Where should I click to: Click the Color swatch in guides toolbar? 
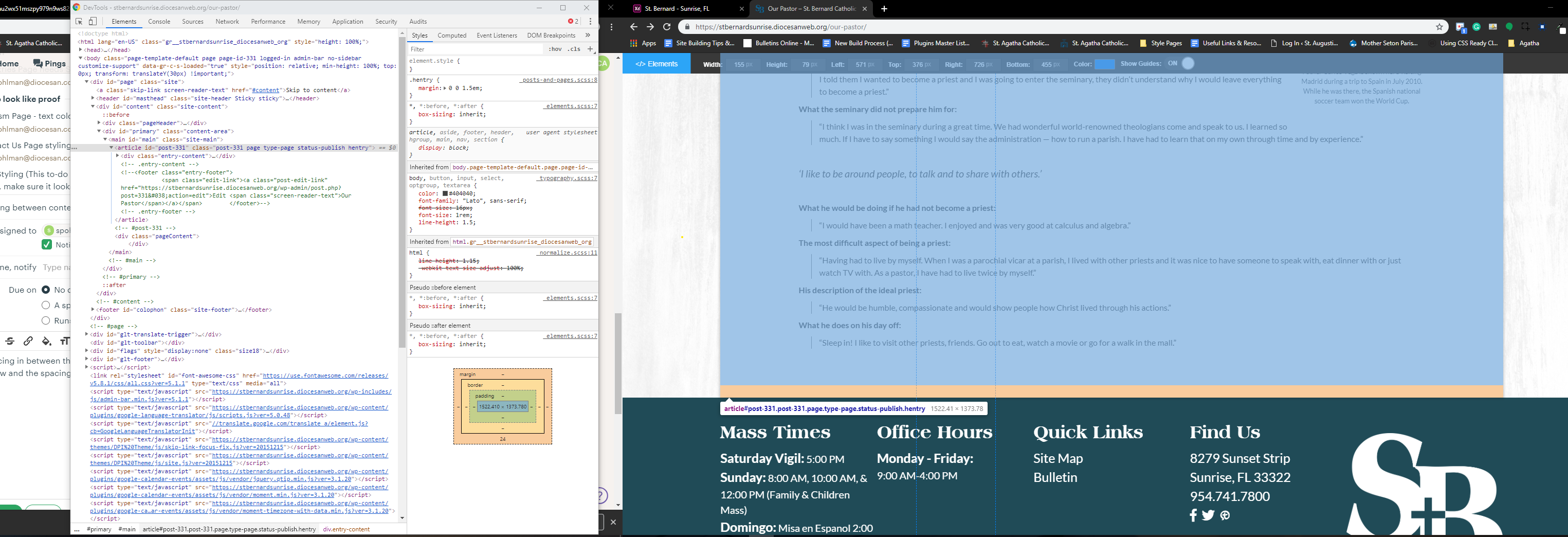1104,64
